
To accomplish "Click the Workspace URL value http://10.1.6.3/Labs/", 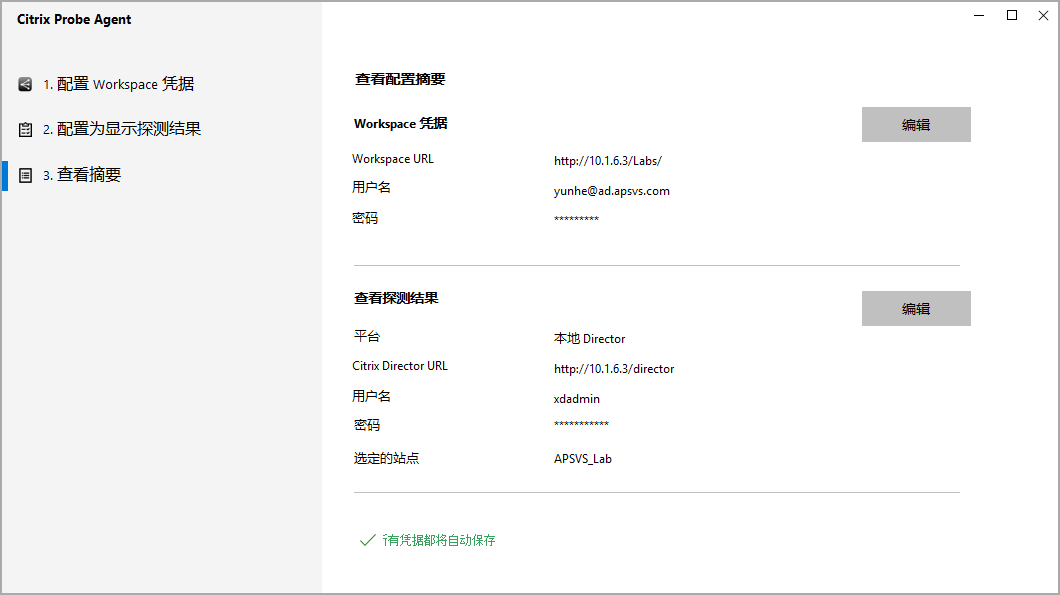I will coord(608,161).
